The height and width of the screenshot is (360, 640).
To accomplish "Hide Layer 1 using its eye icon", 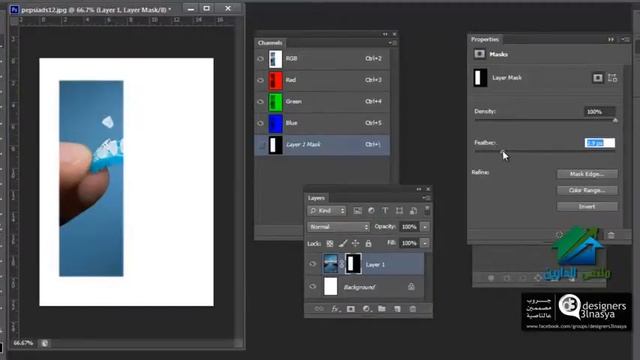I will pyautogui.click(x=313, y=264).
